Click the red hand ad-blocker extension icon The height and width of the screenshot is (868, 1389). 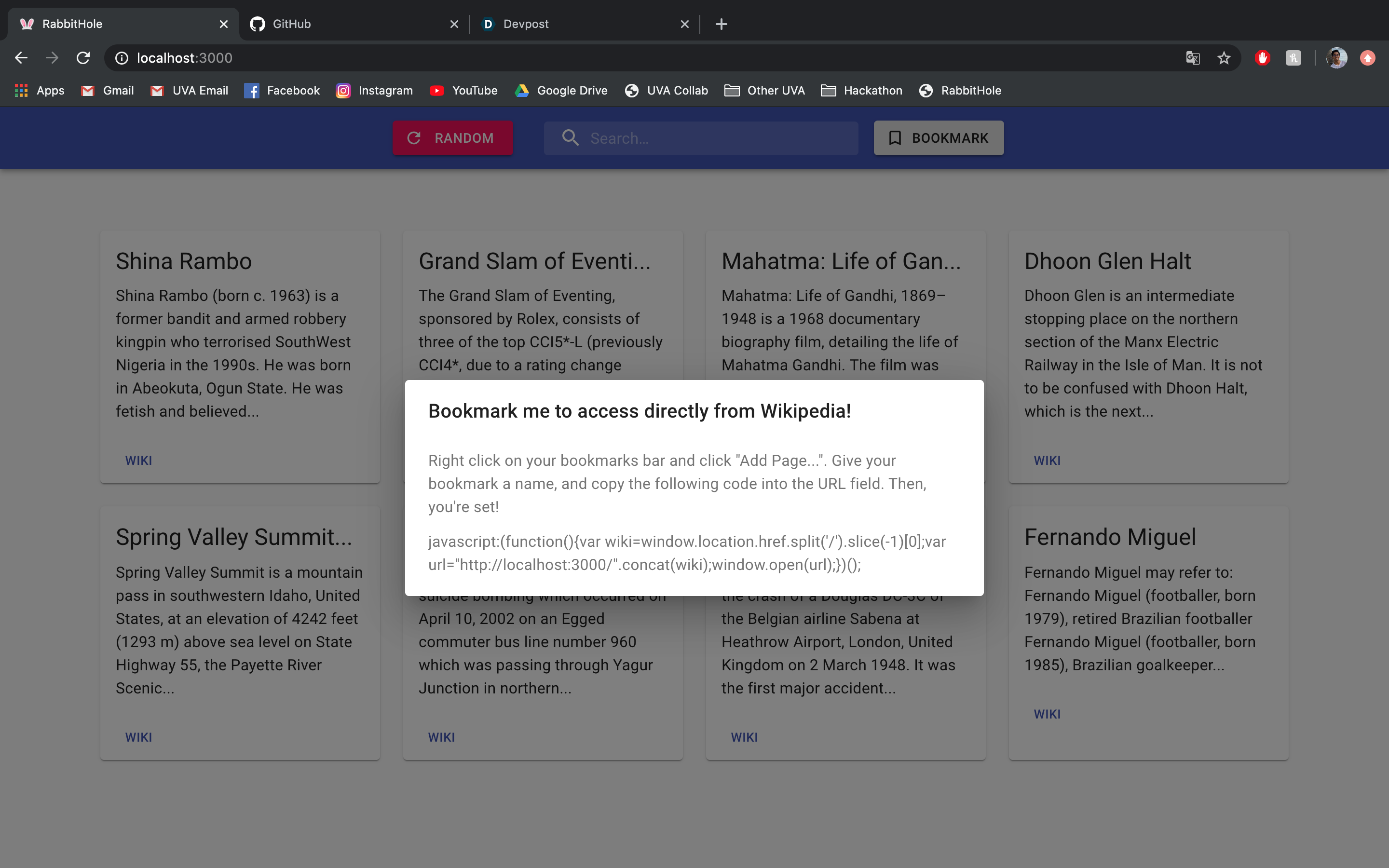click(1262, 58)
